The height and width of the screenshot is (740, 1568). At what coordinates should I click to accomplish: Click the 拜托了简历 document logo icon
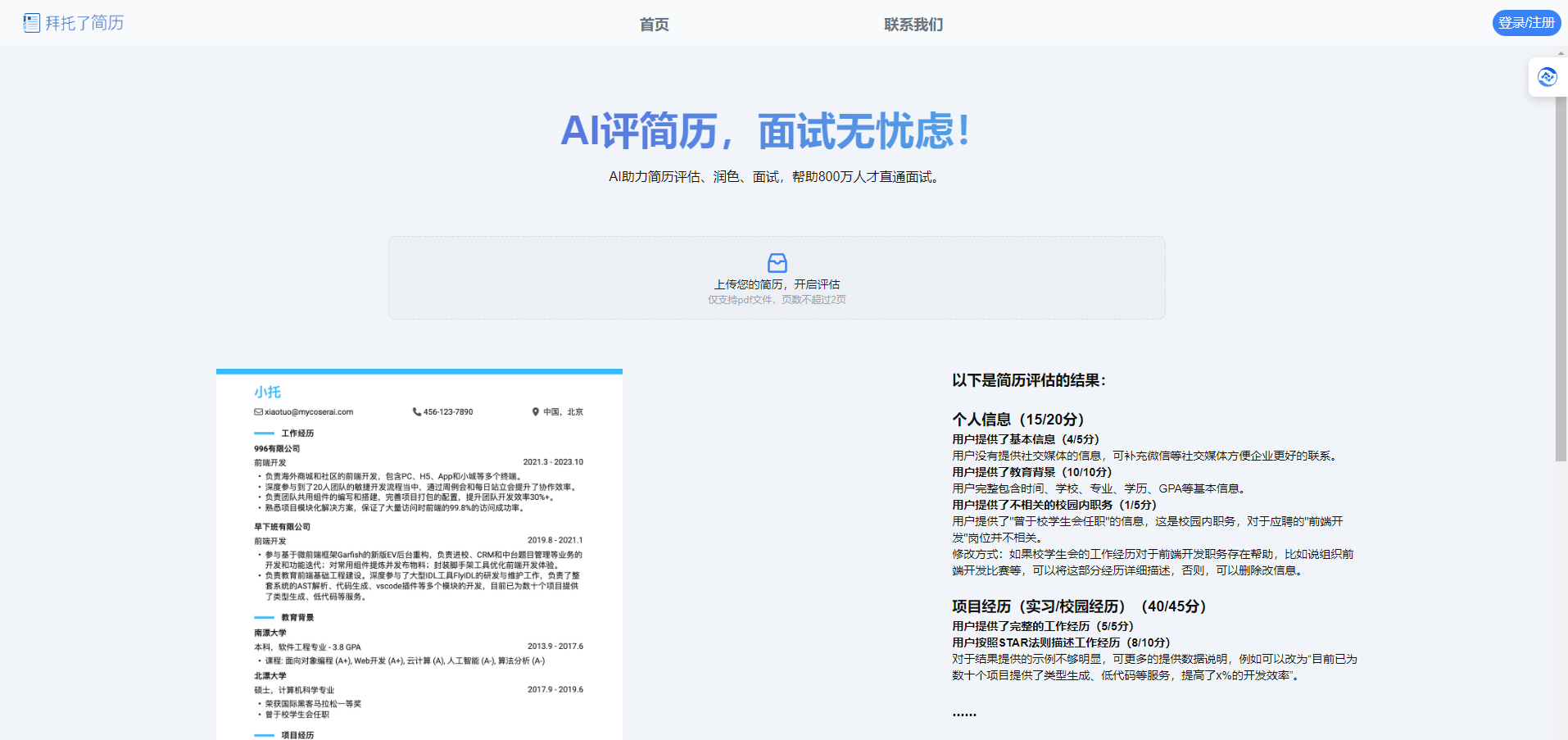point(31,22)
